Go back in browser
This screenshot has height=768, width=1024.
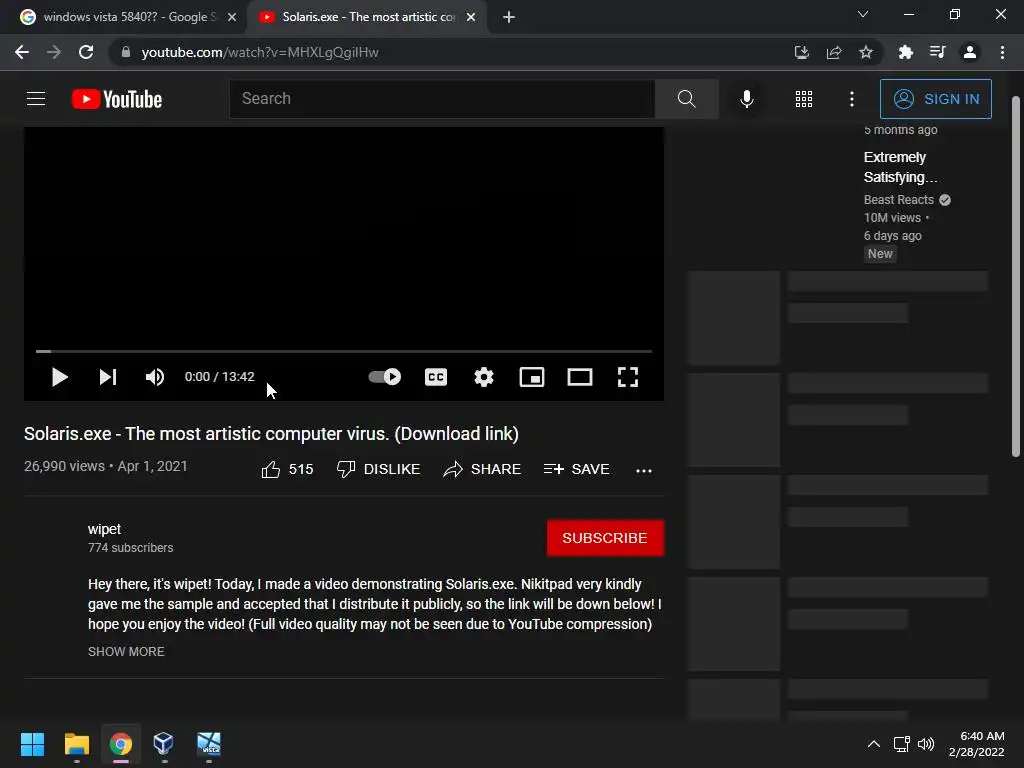click(x=22, y=52)
